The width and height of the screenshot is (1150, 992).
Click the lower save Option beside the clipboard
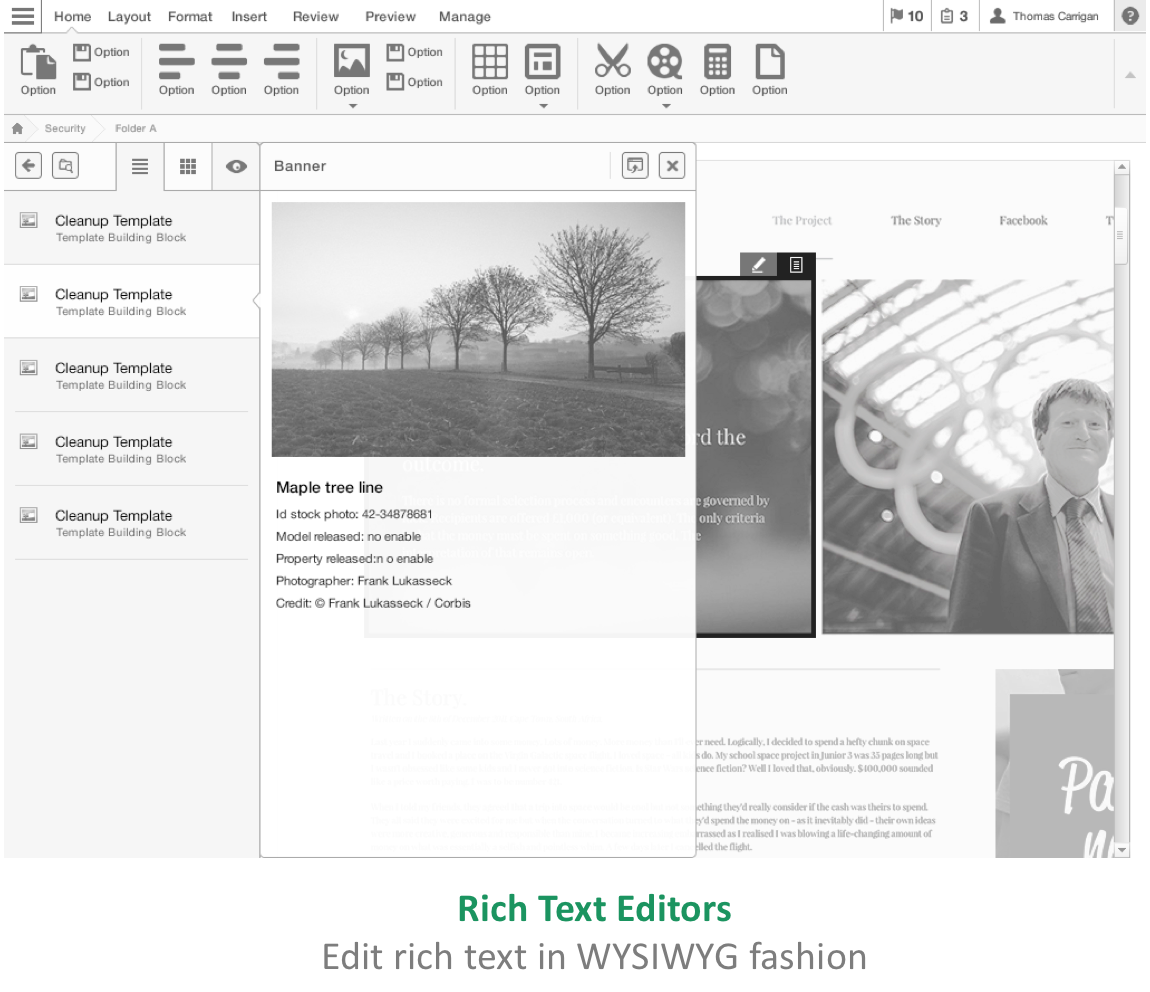101,82
